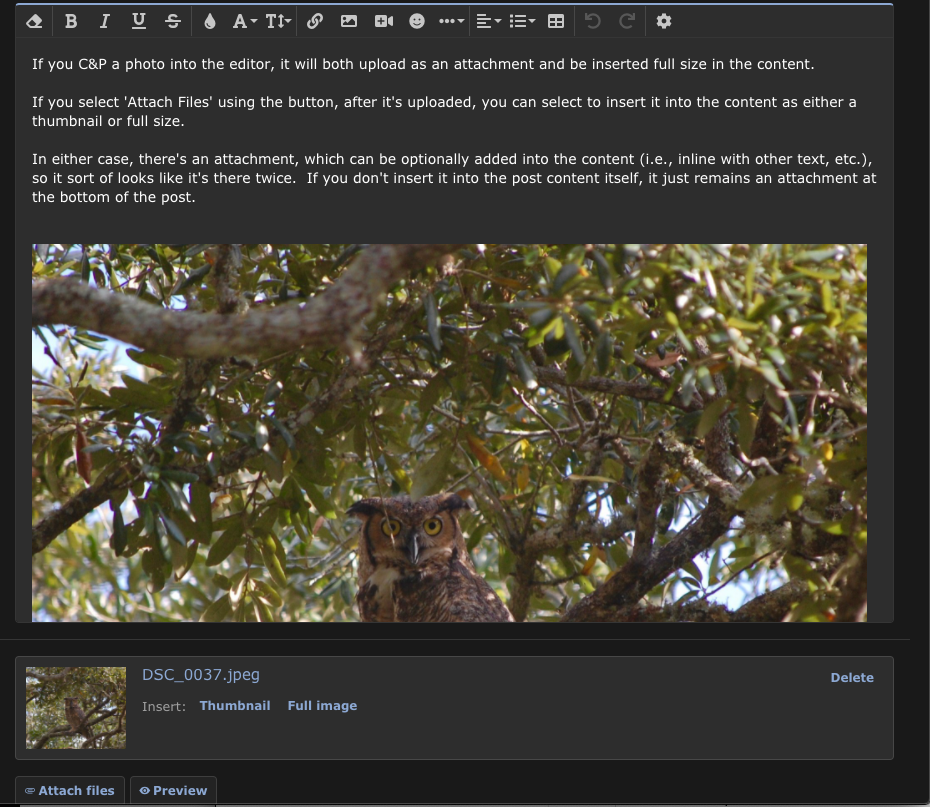Open the List options dropdown
The height and width of the screenshot is (807, 930).
[523, 21]
